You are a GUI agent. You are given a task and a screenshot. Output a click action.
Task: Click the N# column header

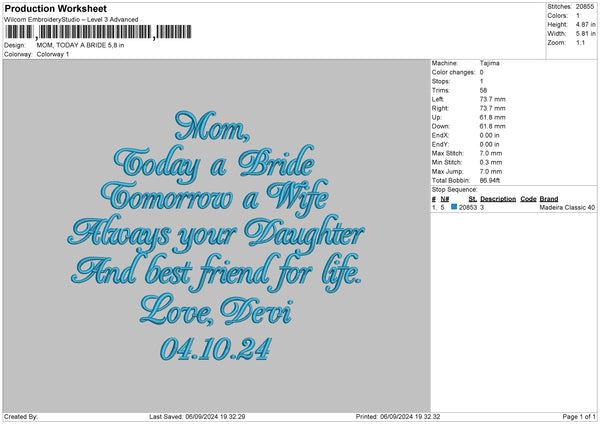pos(445,199)
